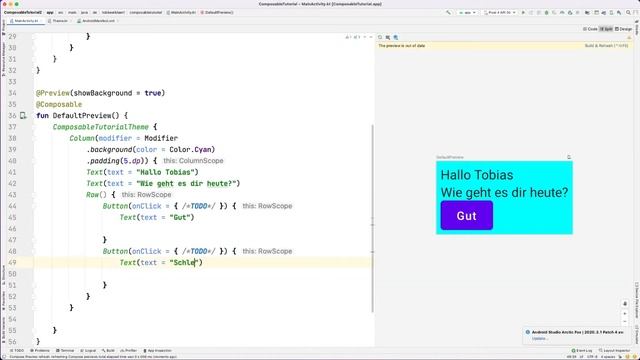Open the Logcat tool window
Viewport: 640px width, 360px height.
(x=88, y=351)
